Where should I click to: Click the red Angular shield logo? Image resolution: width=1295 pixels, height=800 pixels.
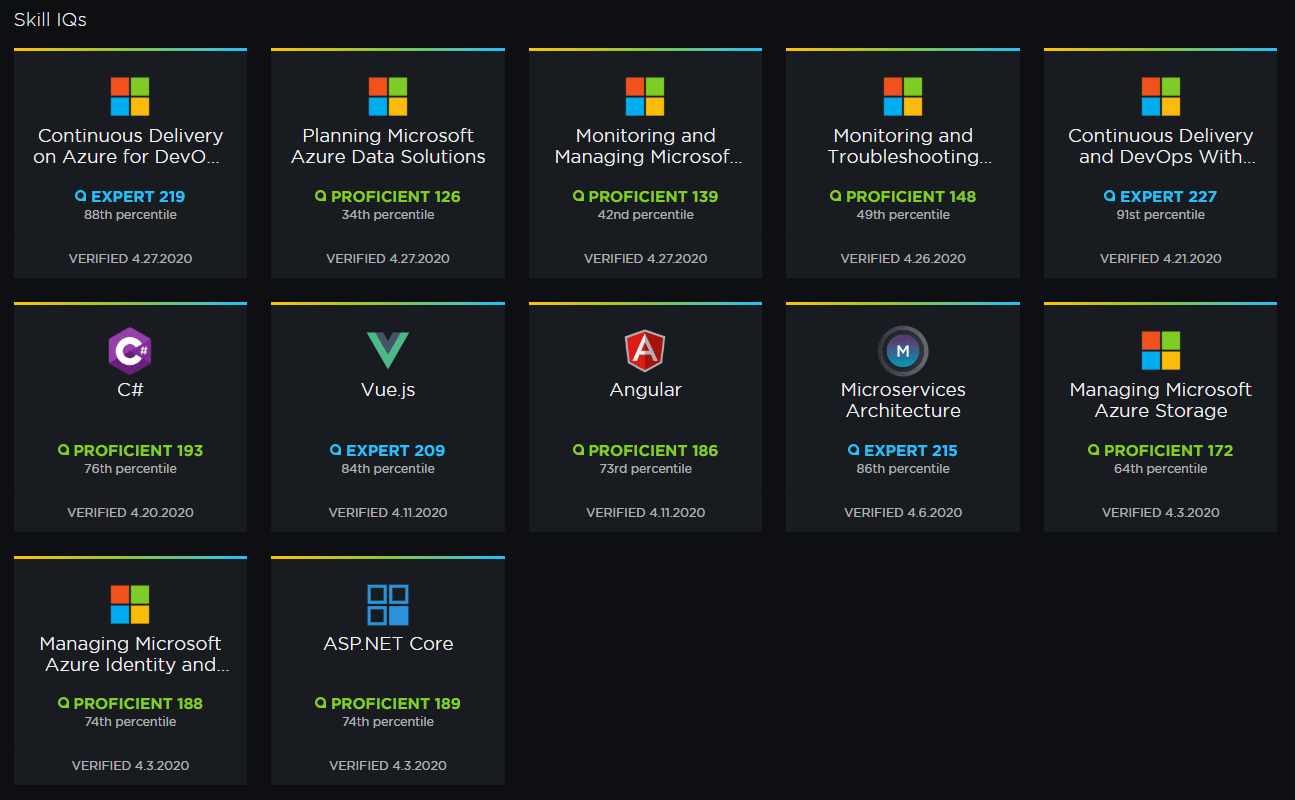645,351
